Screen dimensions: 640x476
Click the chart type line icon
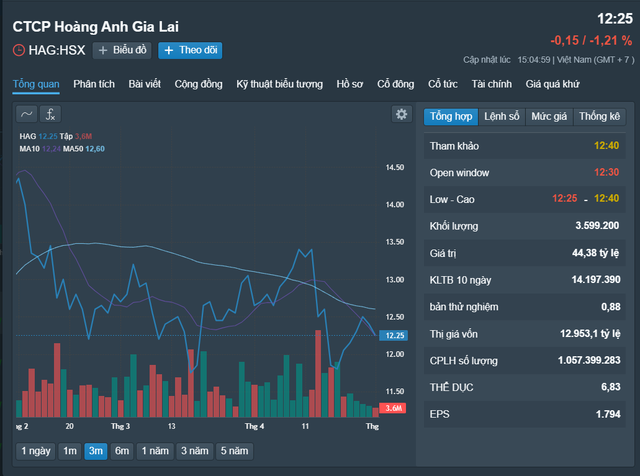27,114
